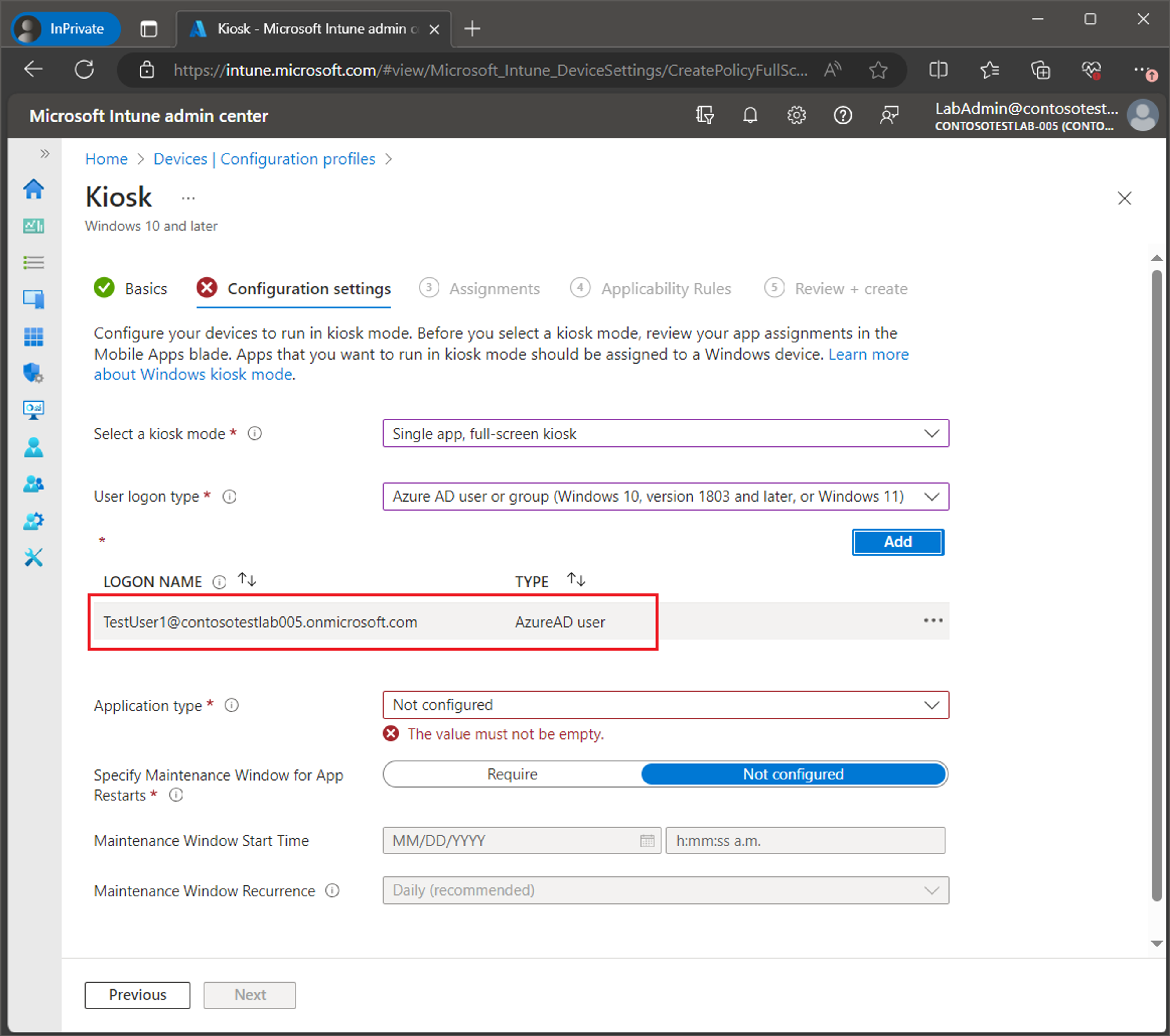Click the page vertical scrollbar
1170x1036 pixels.
coord(1156,585)
